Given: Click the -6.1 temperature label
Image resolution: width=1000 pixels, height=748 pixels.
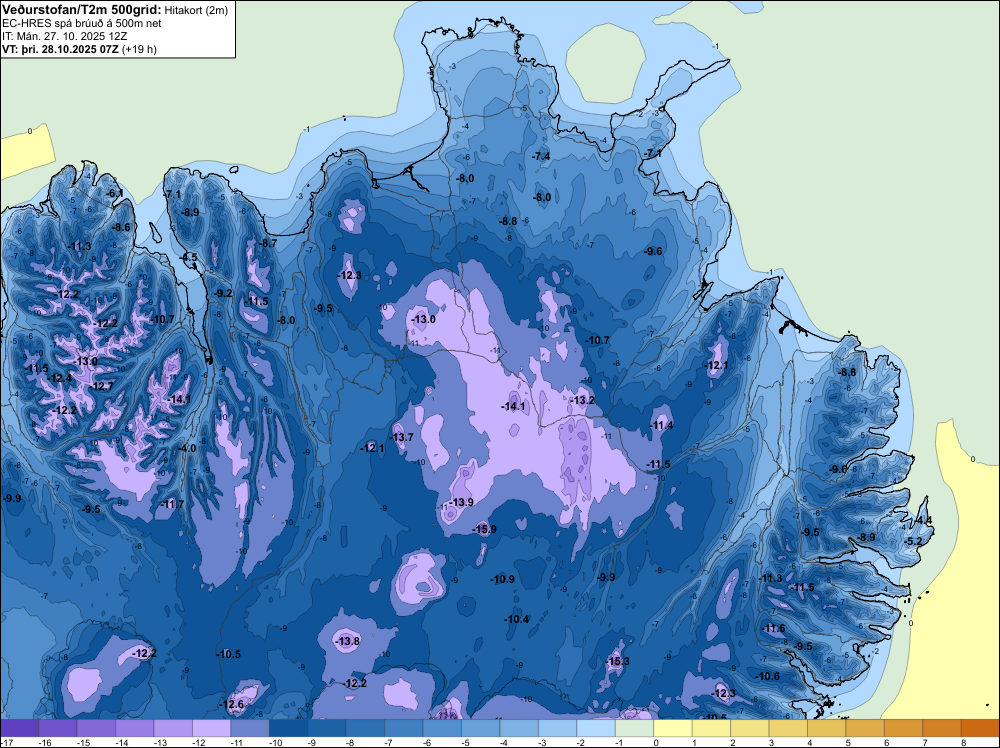Looking at the screenshot, I should pyautogui.click(x=115, y=193).
